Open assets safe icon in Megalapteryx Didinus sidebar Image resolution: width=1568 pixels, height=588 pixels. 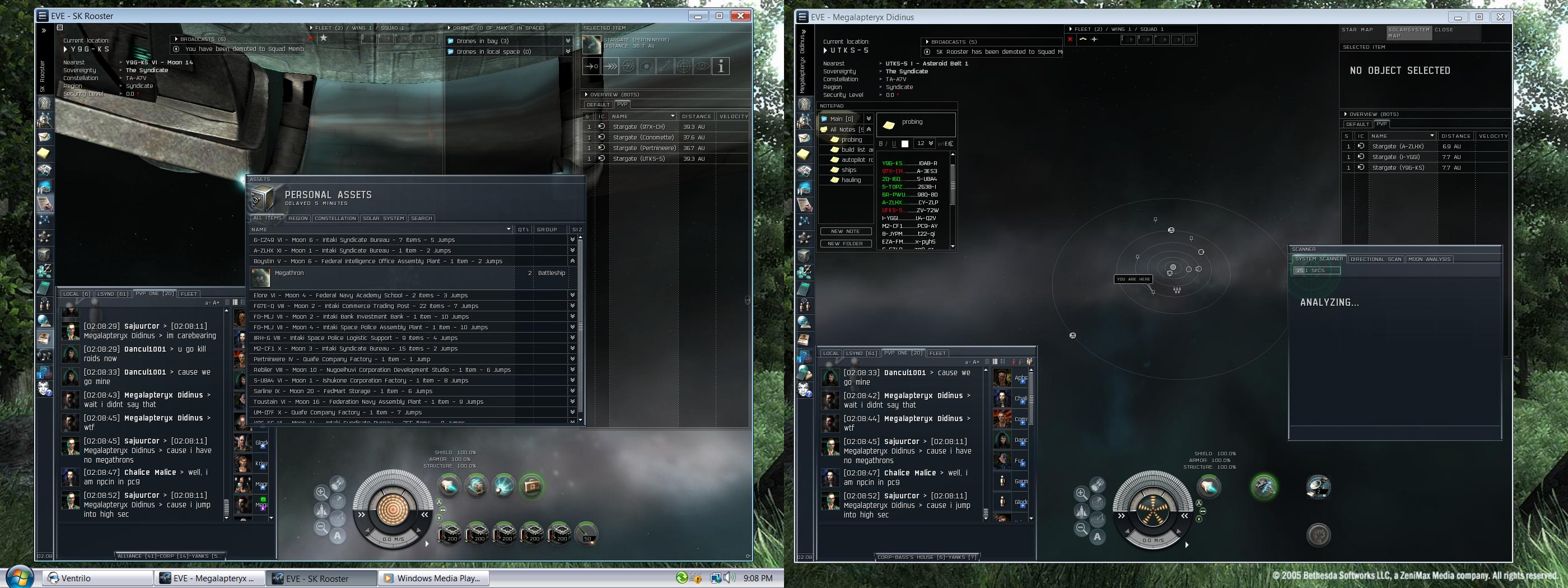(x=804, y=256)
